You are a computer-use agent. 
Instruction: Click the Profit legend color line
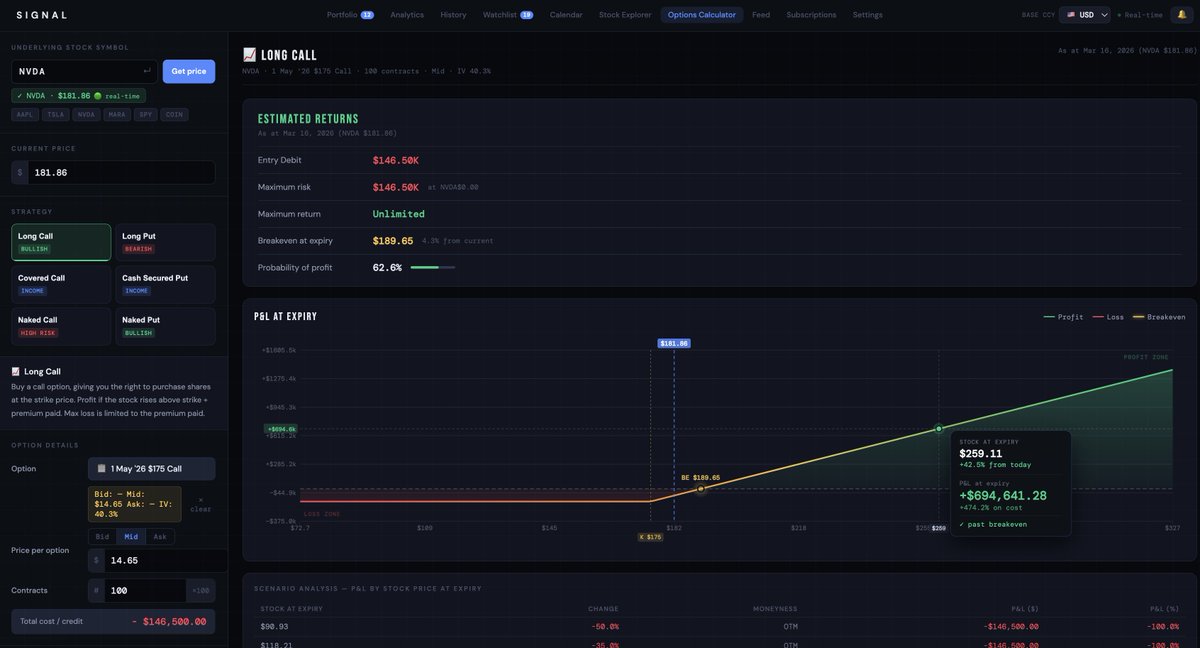[1049, 317]
